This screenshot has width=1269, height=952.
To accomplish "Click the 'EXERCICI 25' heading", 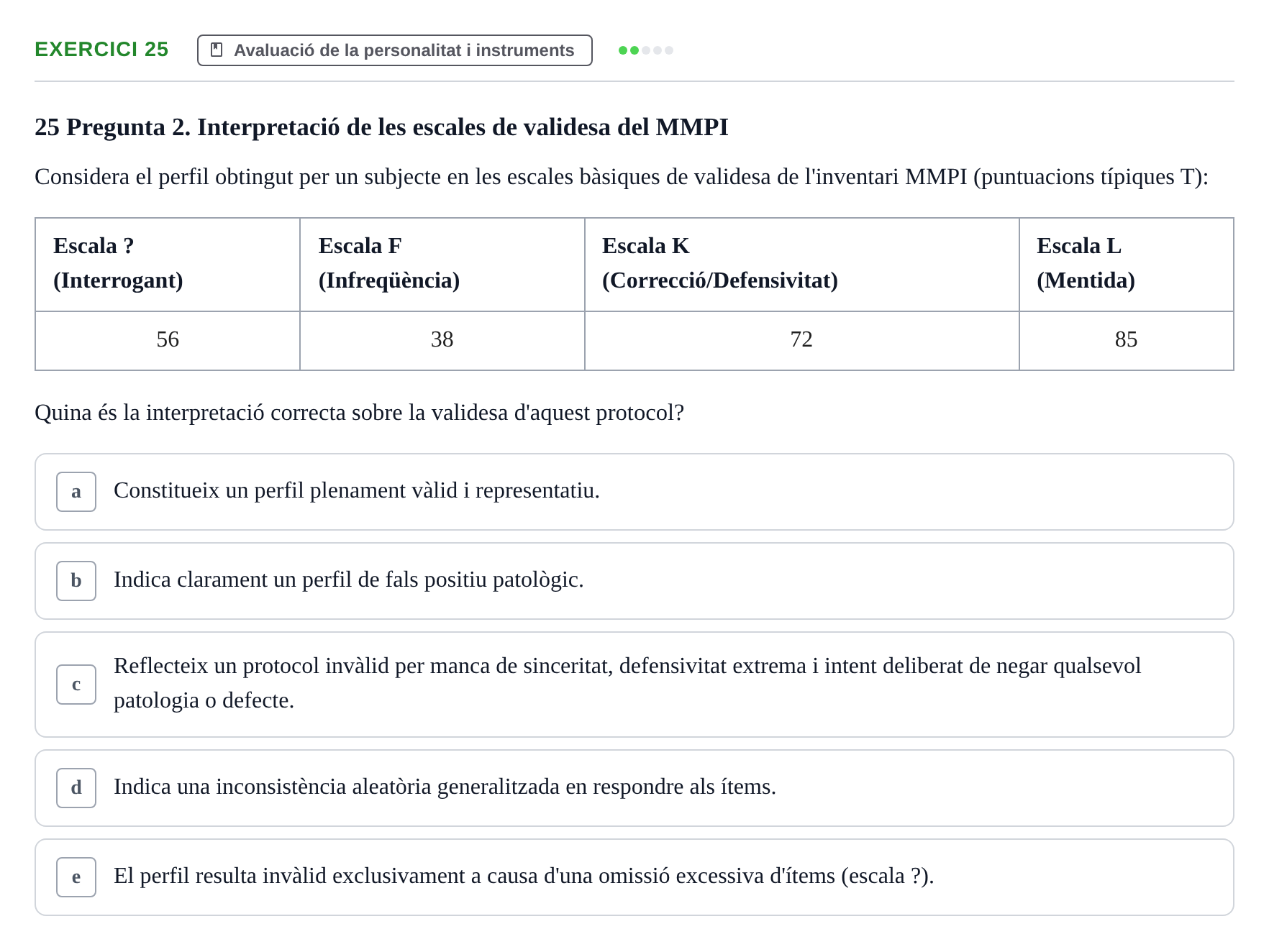I will pos(101,49).
